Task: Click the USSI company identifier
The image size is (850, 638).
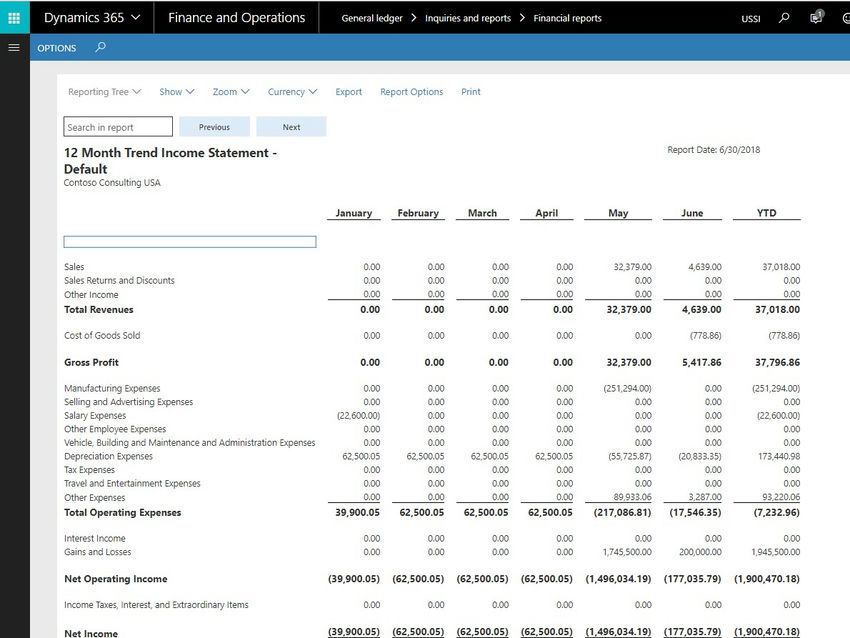Action: [750, 16]
